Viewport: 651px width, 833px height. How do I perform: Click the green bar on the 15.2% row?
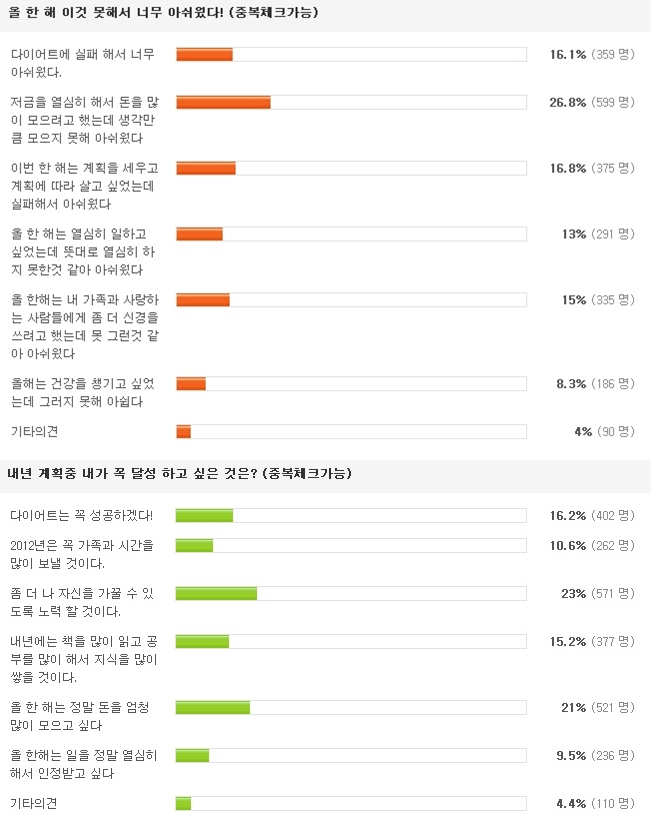point(202,642)
